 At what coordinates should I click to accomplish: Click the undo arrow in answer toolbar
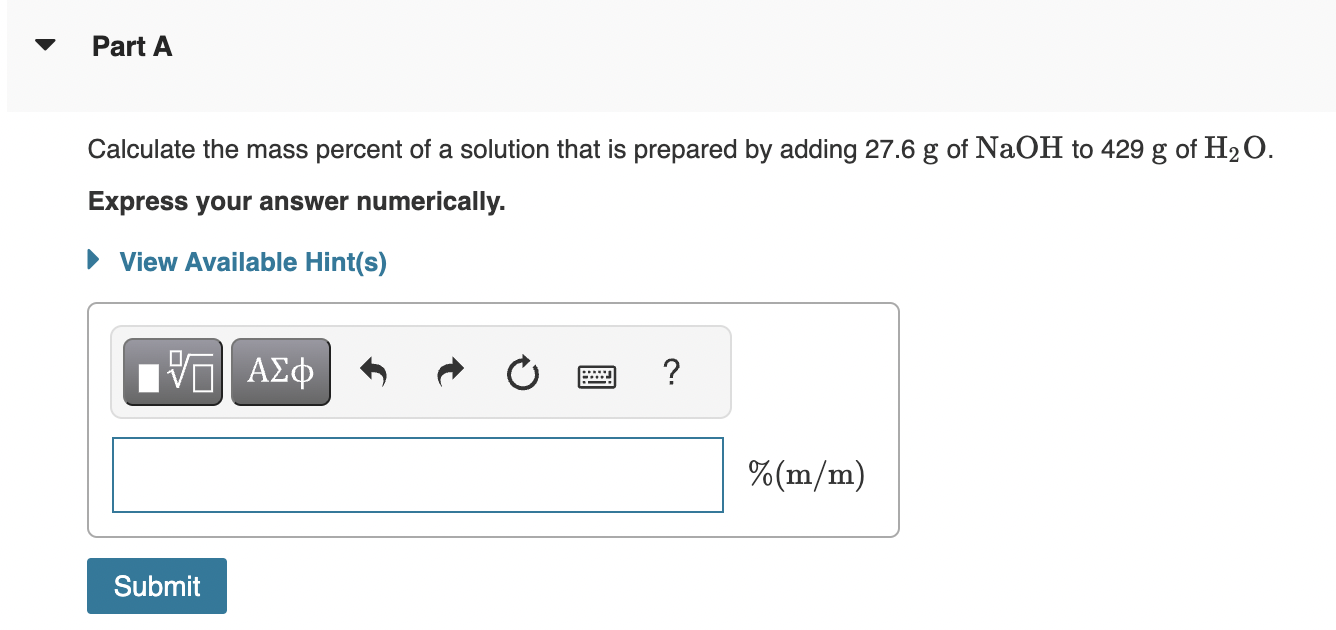pyautogui.click(x=375, y=371)
